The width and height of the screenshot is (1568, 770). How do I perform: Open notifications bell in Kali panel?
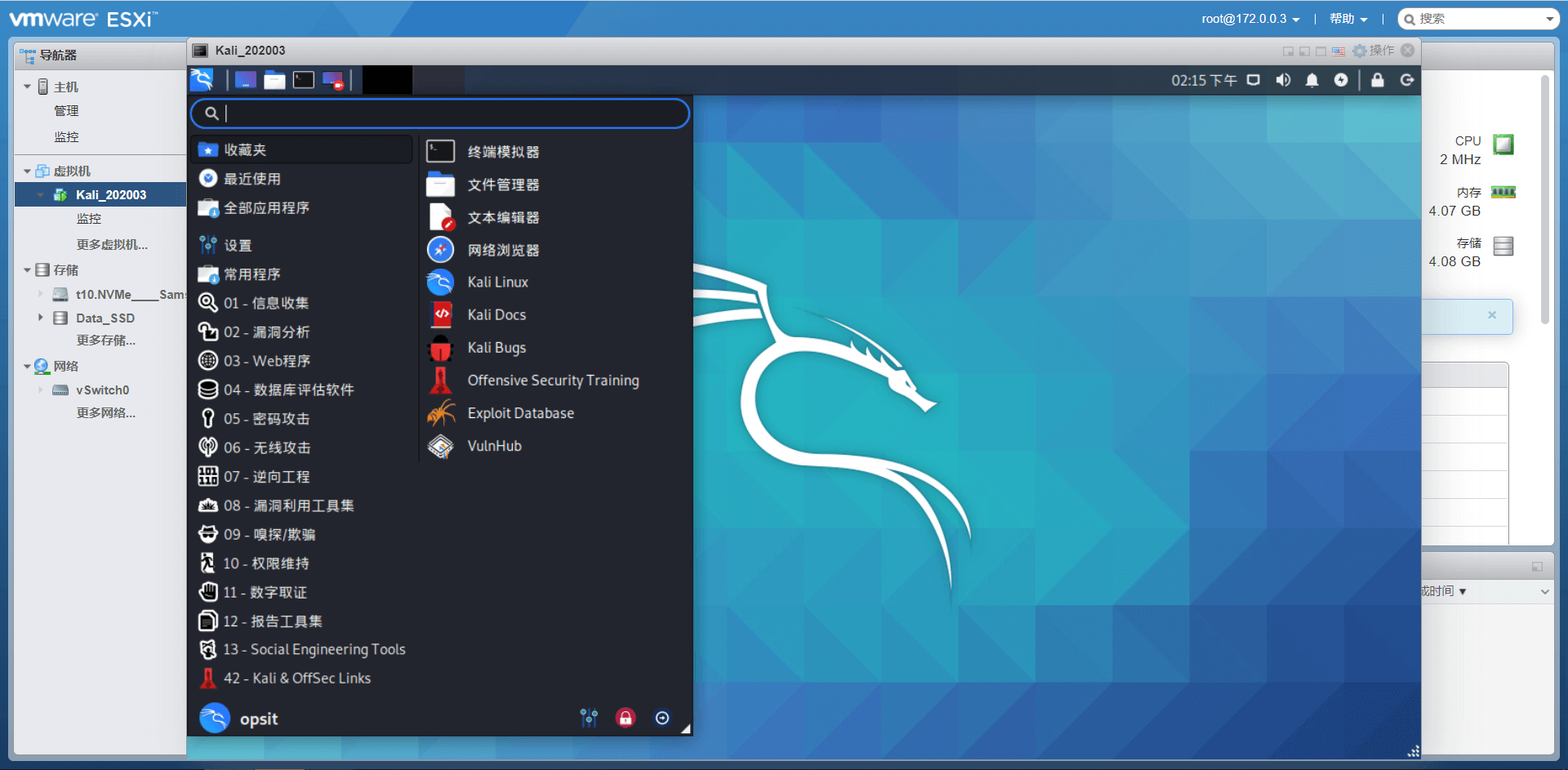(1312, 80)
